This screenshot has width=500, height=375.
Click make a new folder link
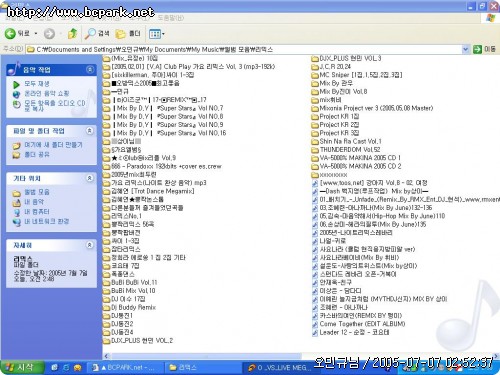pos(53,145)
